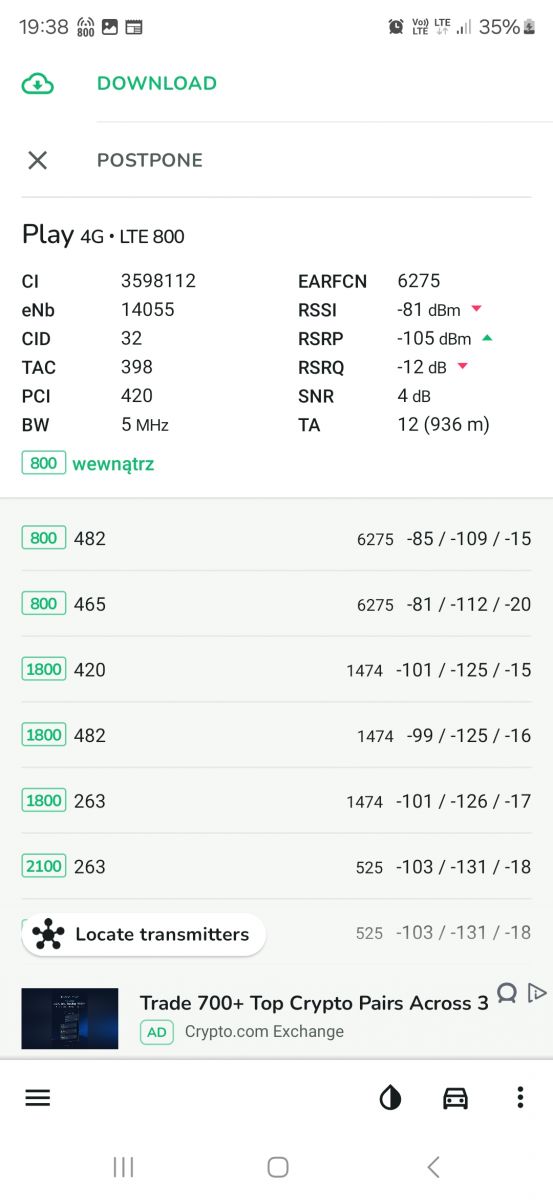Viewport: 553px width, 1200px height.
Task: Toggle the car driving mode icon
Action: tap(455, 1098)
